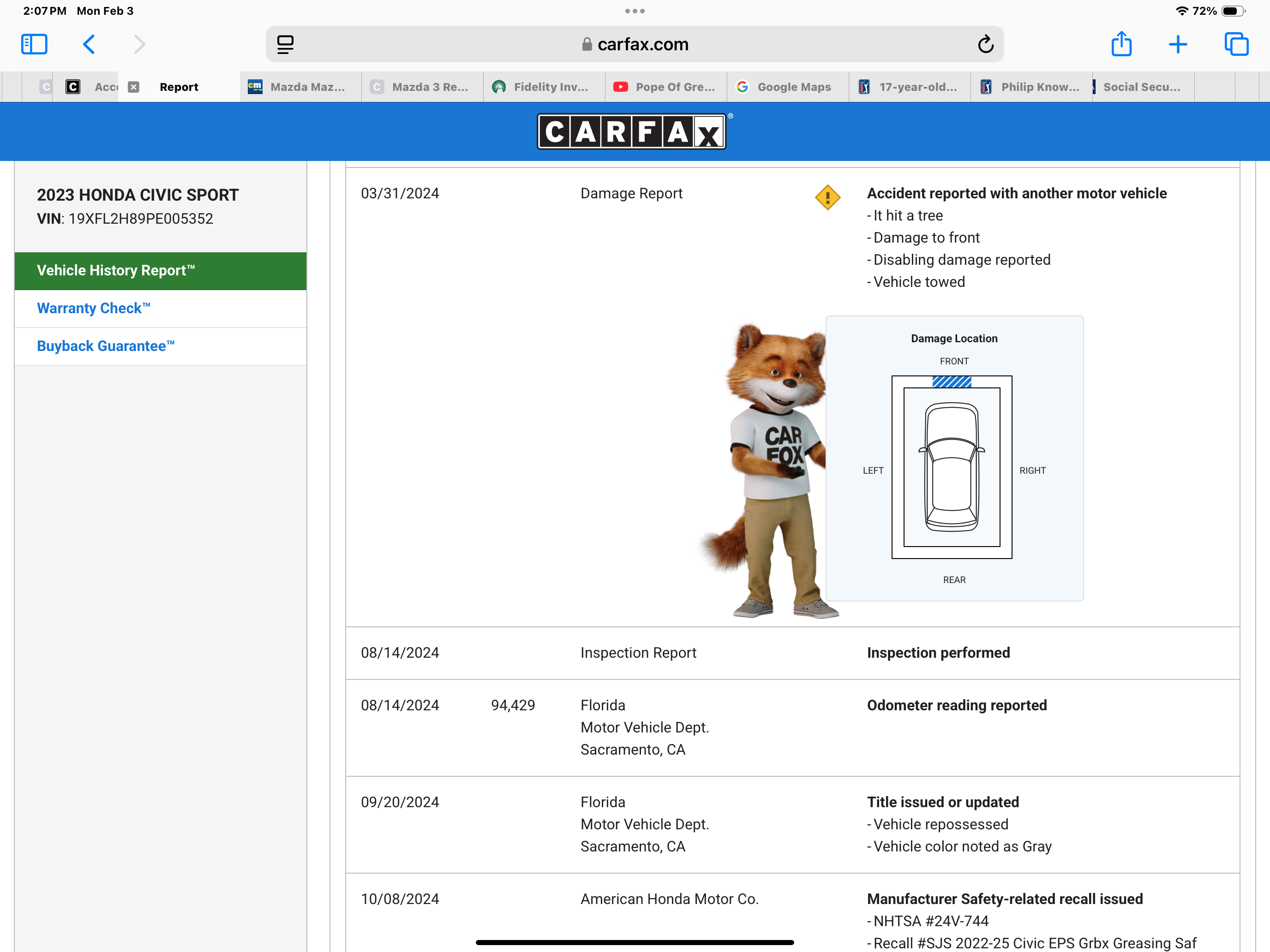Click 'Inspection performed' comment
This screenshot has height=952, width=1270.
coord(938,653)
